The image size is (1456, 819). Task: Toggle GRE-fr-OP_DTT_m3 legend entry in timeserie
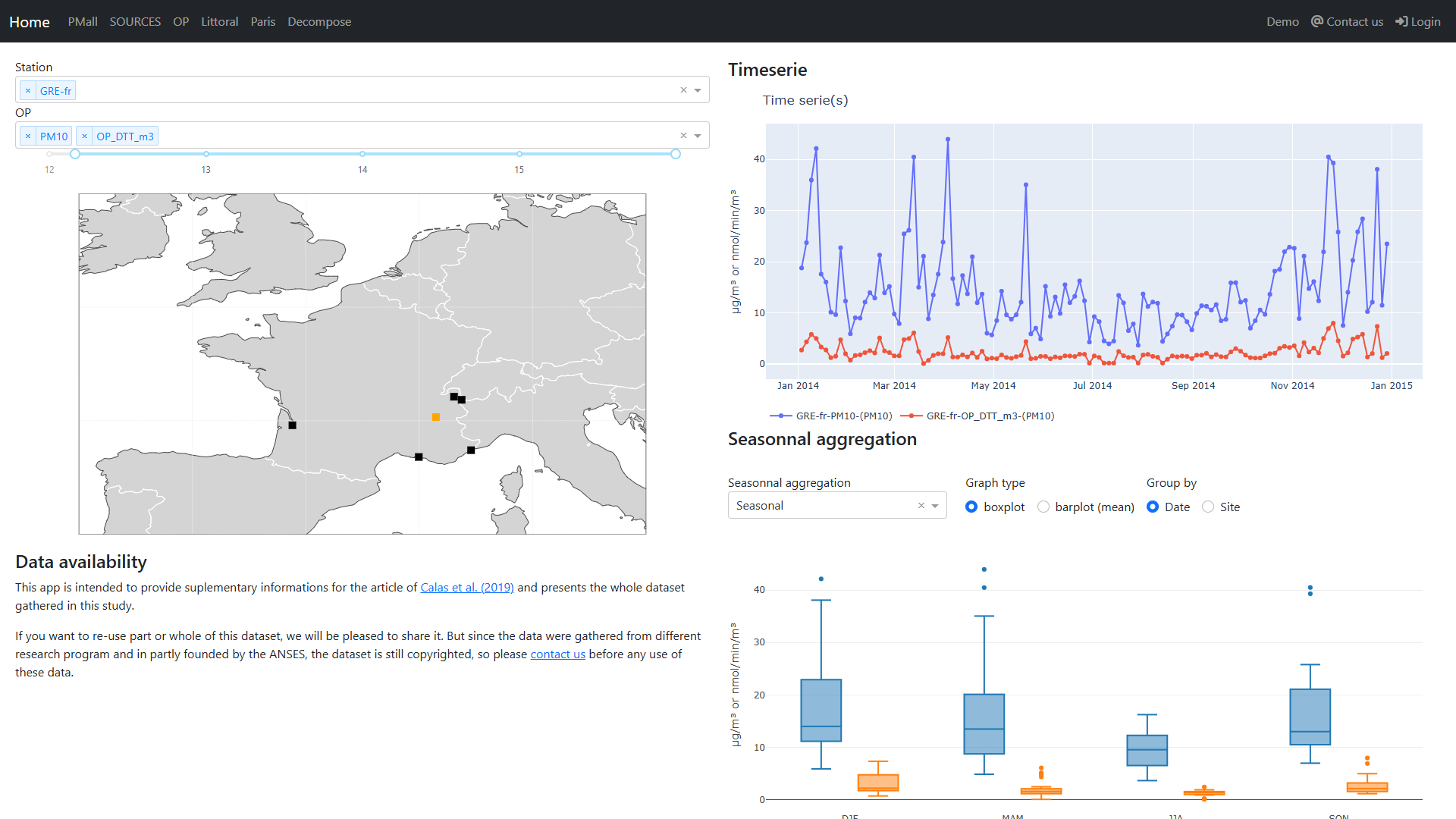[x=990, y=416]
